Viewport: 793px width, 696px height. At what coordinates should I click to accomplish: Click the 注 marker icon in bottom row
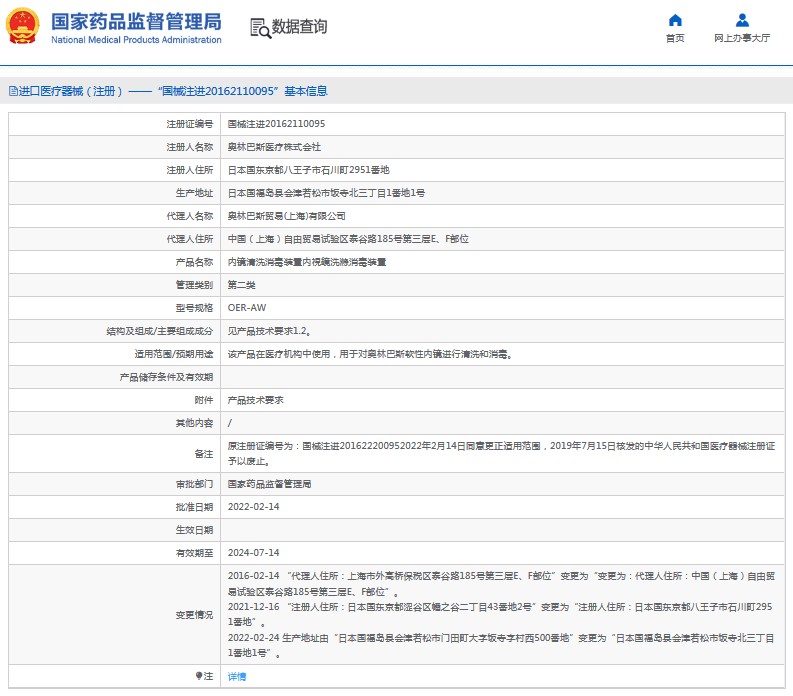click(x=199, y=677)
